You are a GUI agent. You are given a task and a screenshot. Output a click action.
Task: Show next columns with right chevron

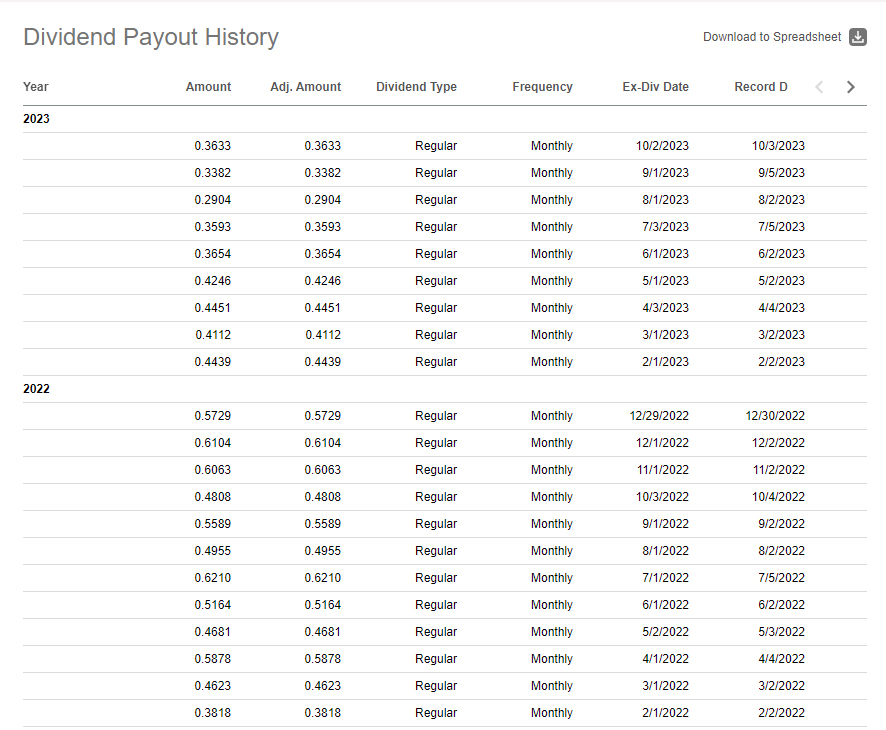pos(850,87)
